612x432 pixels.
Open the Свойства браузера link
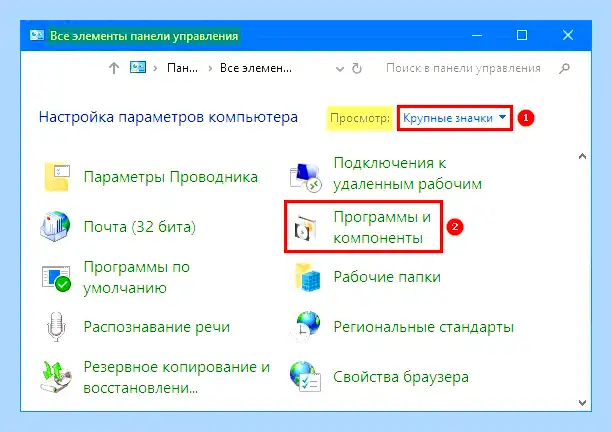[x=401, y=377]
